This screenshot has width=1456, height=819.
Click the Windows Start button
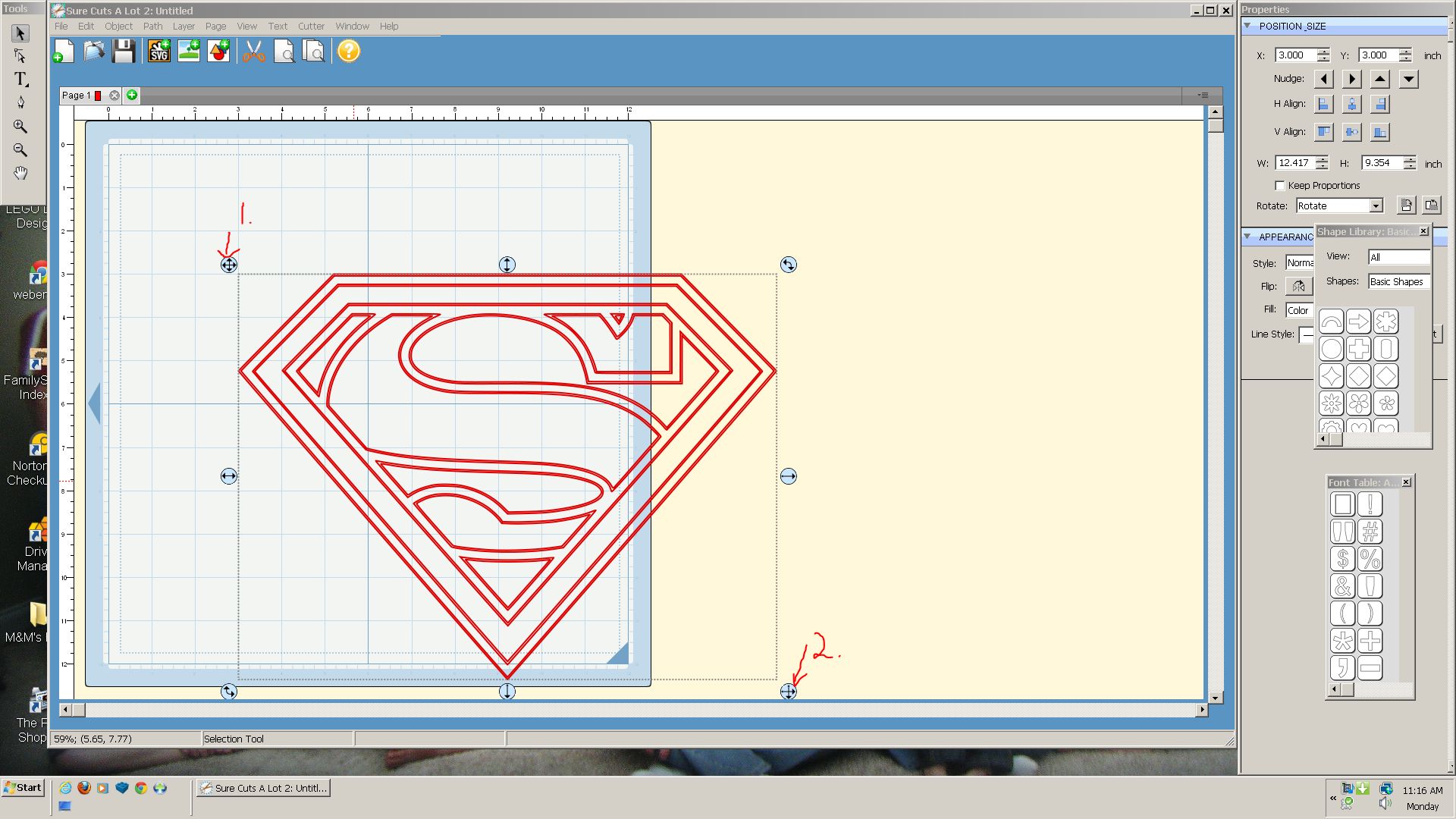23,788
